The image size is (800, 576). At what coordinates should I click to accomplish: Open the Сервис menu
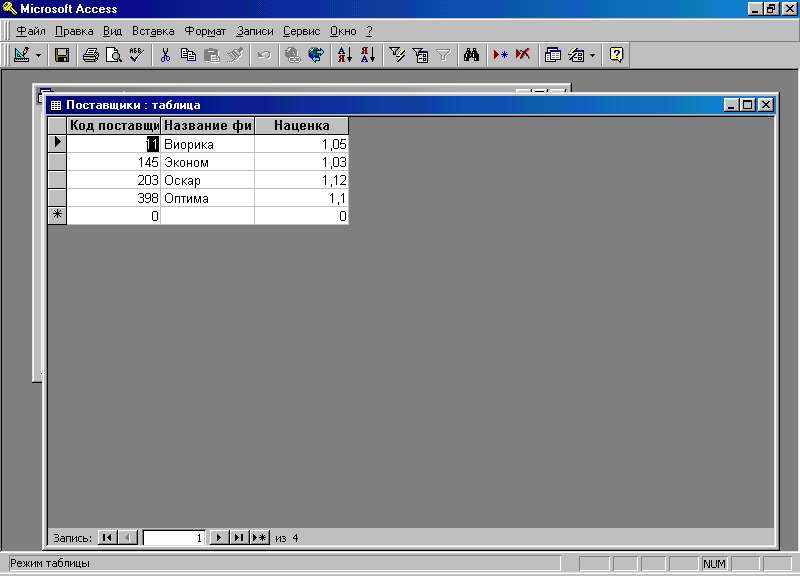coord(302,31)
